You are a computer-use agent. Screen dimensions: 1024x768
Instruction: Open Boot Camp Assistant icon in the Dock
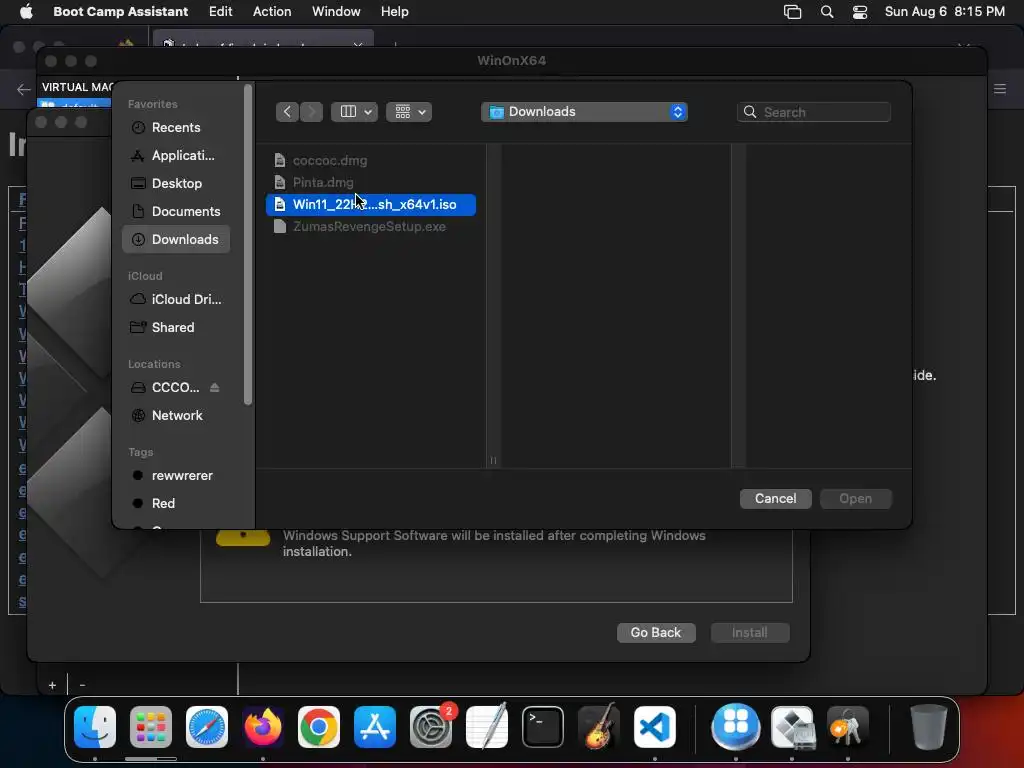792,726
